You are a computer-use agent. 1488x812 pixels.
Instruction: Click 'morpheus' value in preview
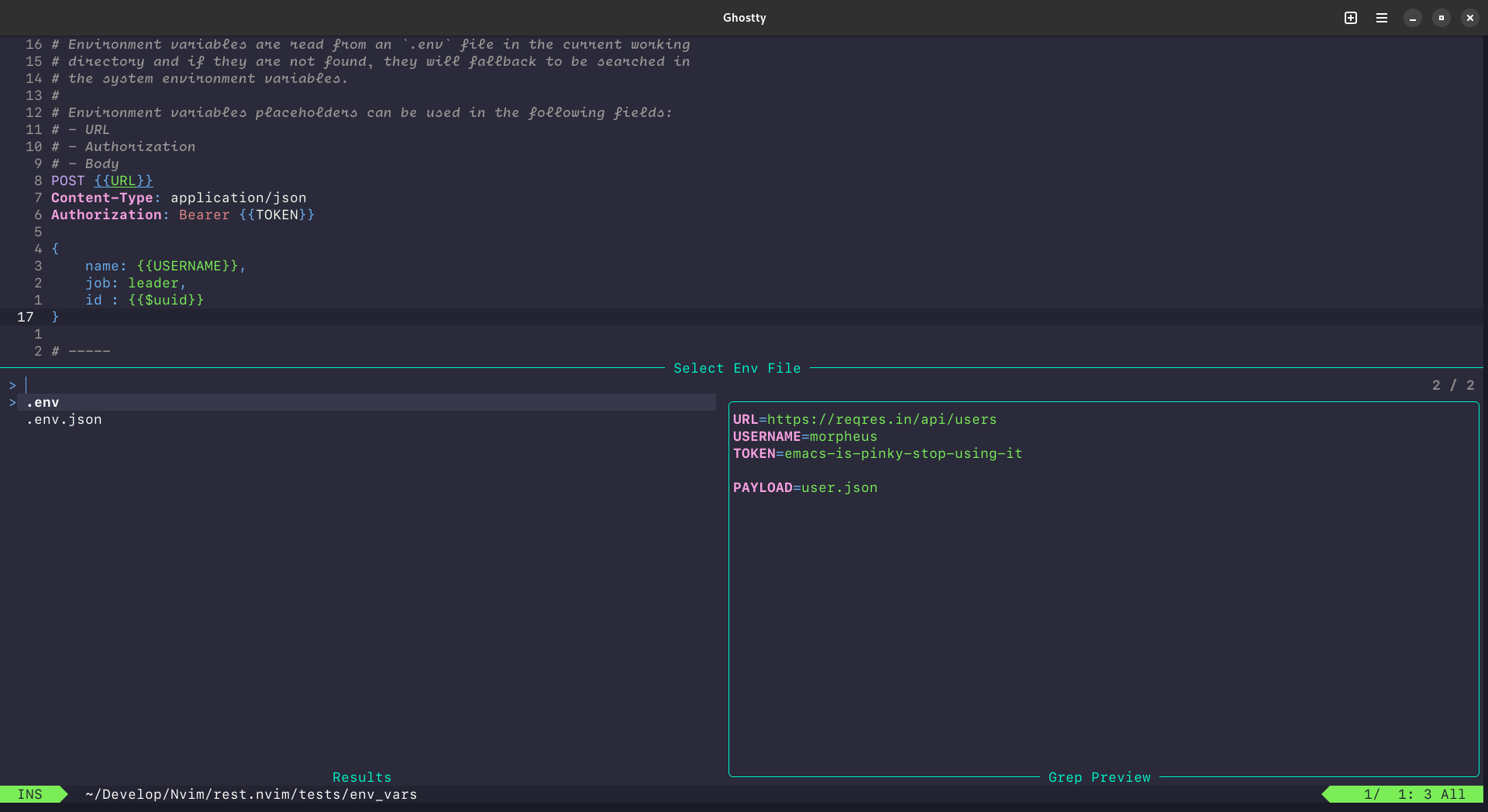844,436
